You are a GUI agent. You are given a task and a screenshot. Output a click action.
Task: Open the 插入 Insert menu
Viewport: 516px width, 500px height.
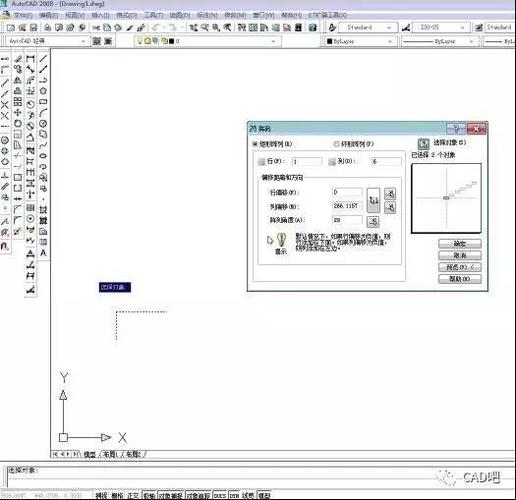click(100, 15)
